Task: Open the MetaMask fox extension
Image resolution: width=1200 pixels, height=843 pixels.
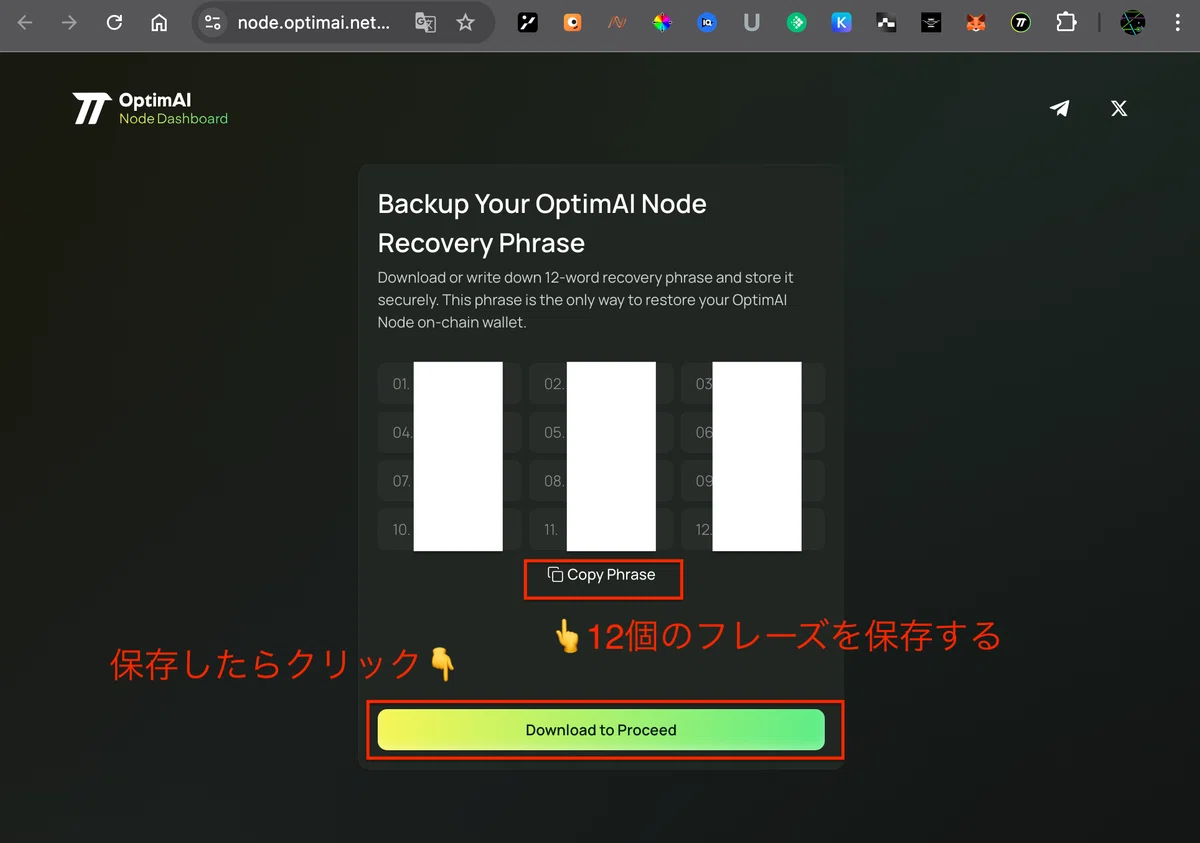Action: (976, 22)
